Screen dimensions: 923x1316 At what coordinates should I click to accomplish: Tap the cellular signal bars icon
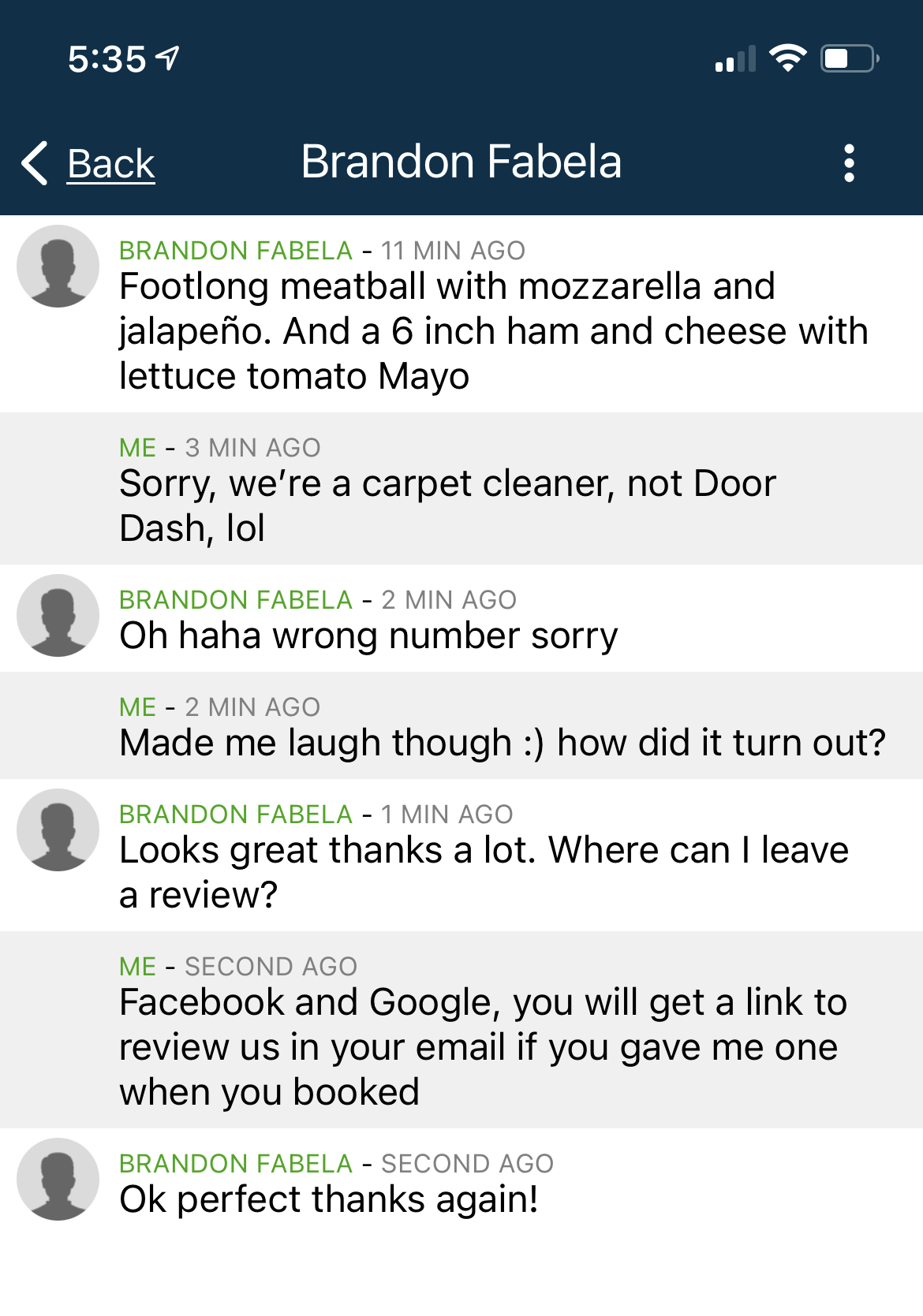[x=735, y=59]
